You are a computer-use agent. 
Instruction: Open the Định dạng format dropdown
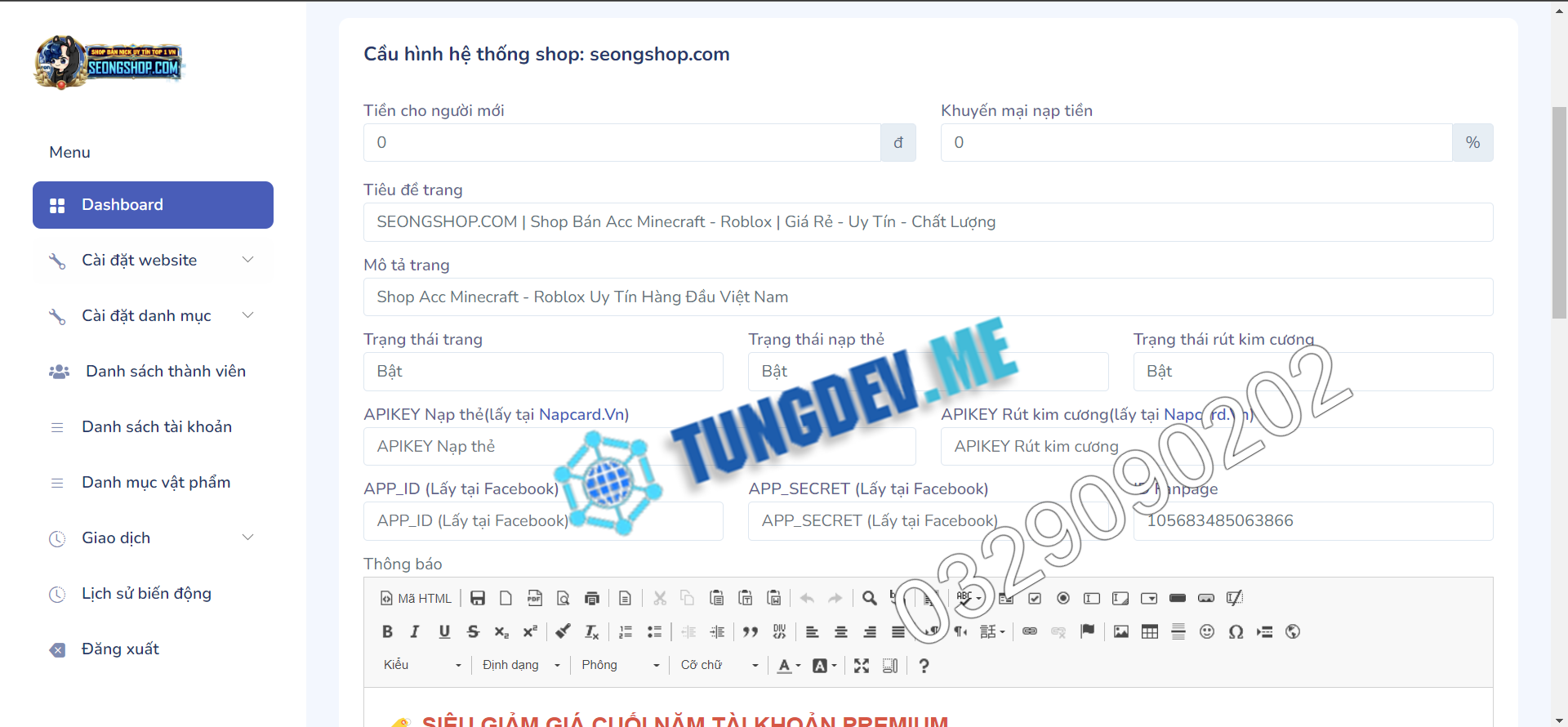point(521,666)
